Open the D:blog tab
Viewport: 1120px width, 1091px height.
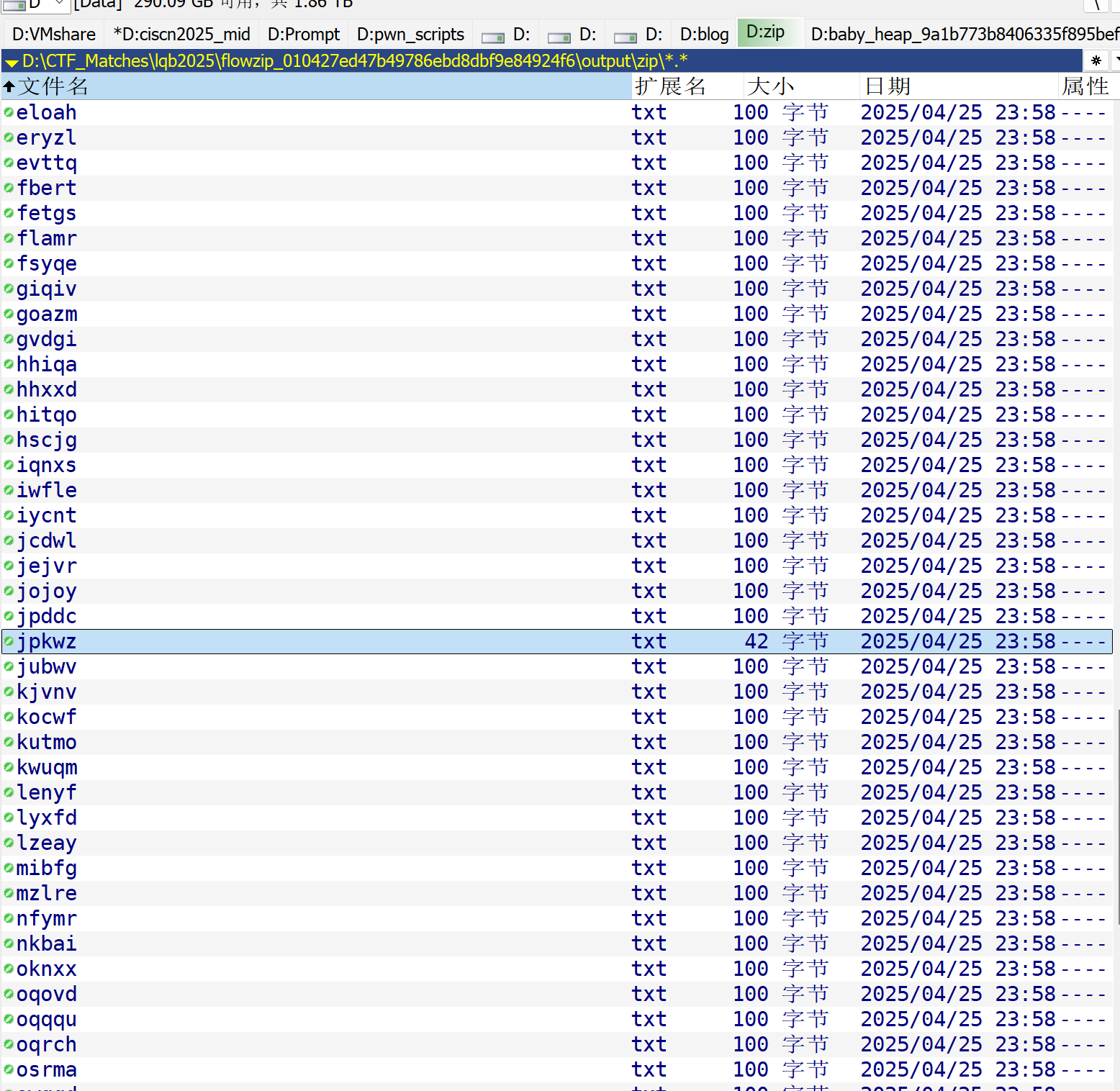pyautogui.click(x=704, y=34)
